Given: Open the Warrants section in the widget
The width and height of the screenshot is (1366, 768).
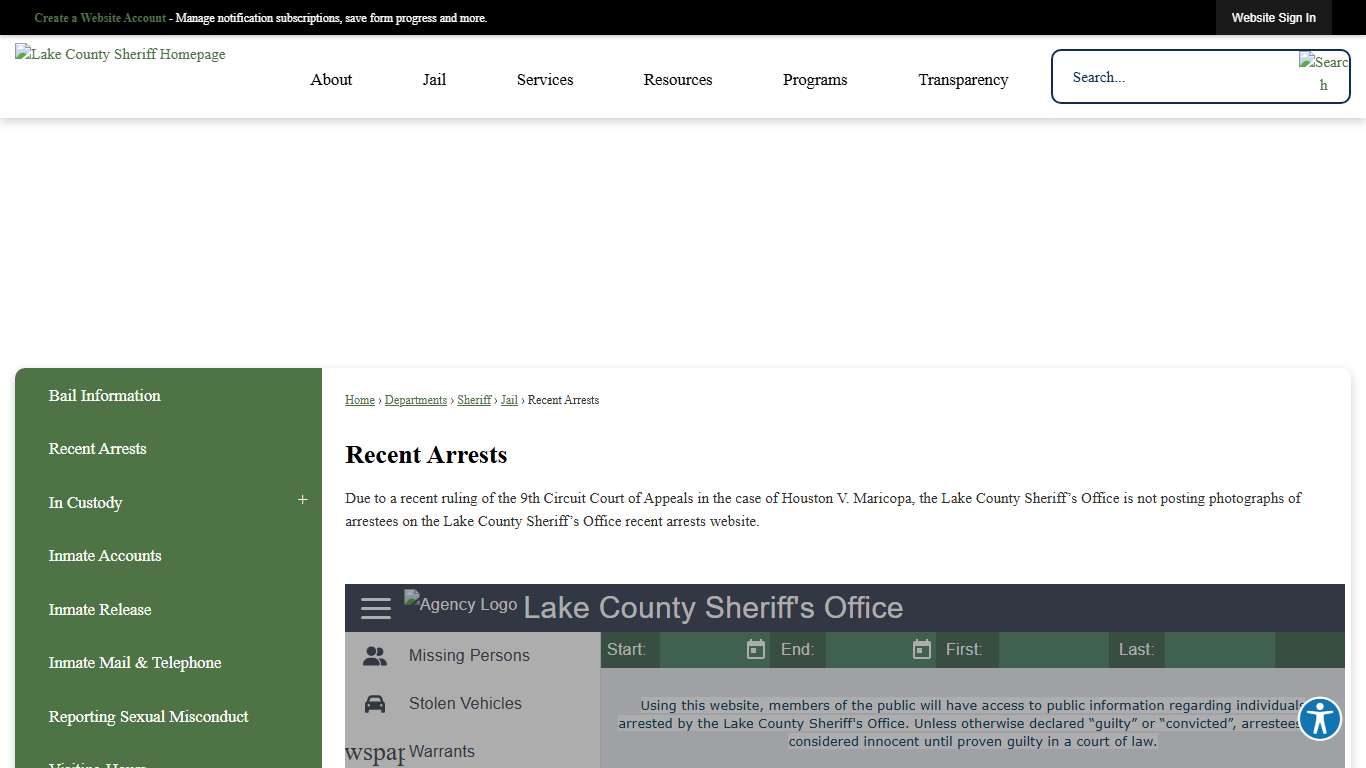Looking at the screenshot, I should (440, 751).
